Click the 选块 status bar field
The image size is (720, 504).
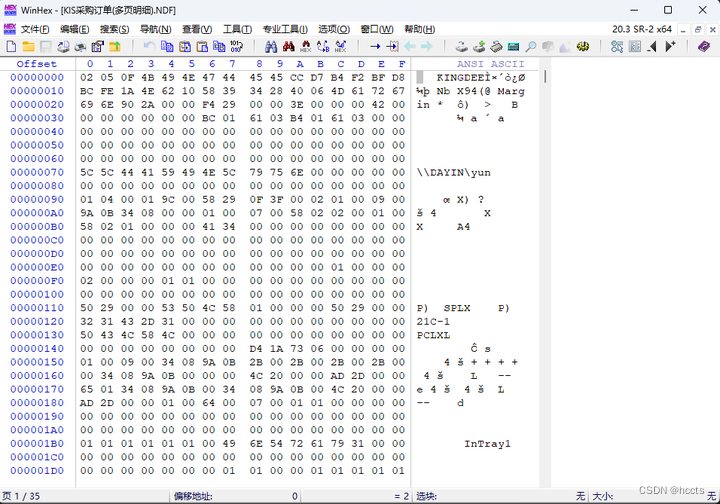pos(501,496)
